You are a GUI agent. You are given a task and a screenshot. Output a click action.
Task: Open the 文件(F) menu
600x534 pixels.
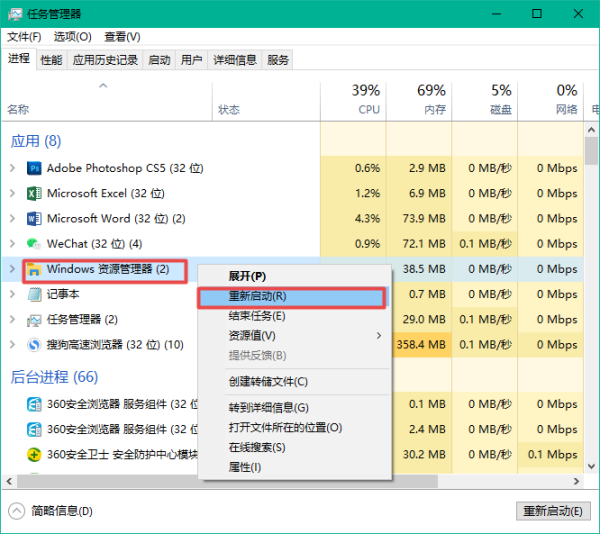(24, 37)
